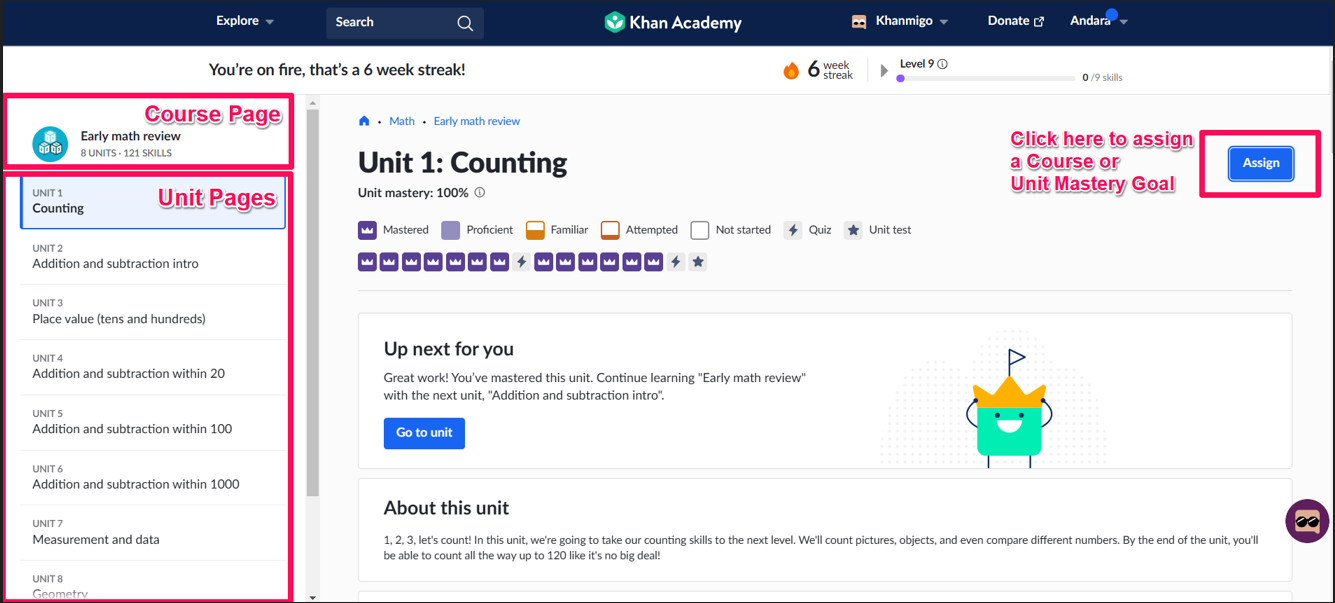Click the Attempted legend icon

pos(610,230)
